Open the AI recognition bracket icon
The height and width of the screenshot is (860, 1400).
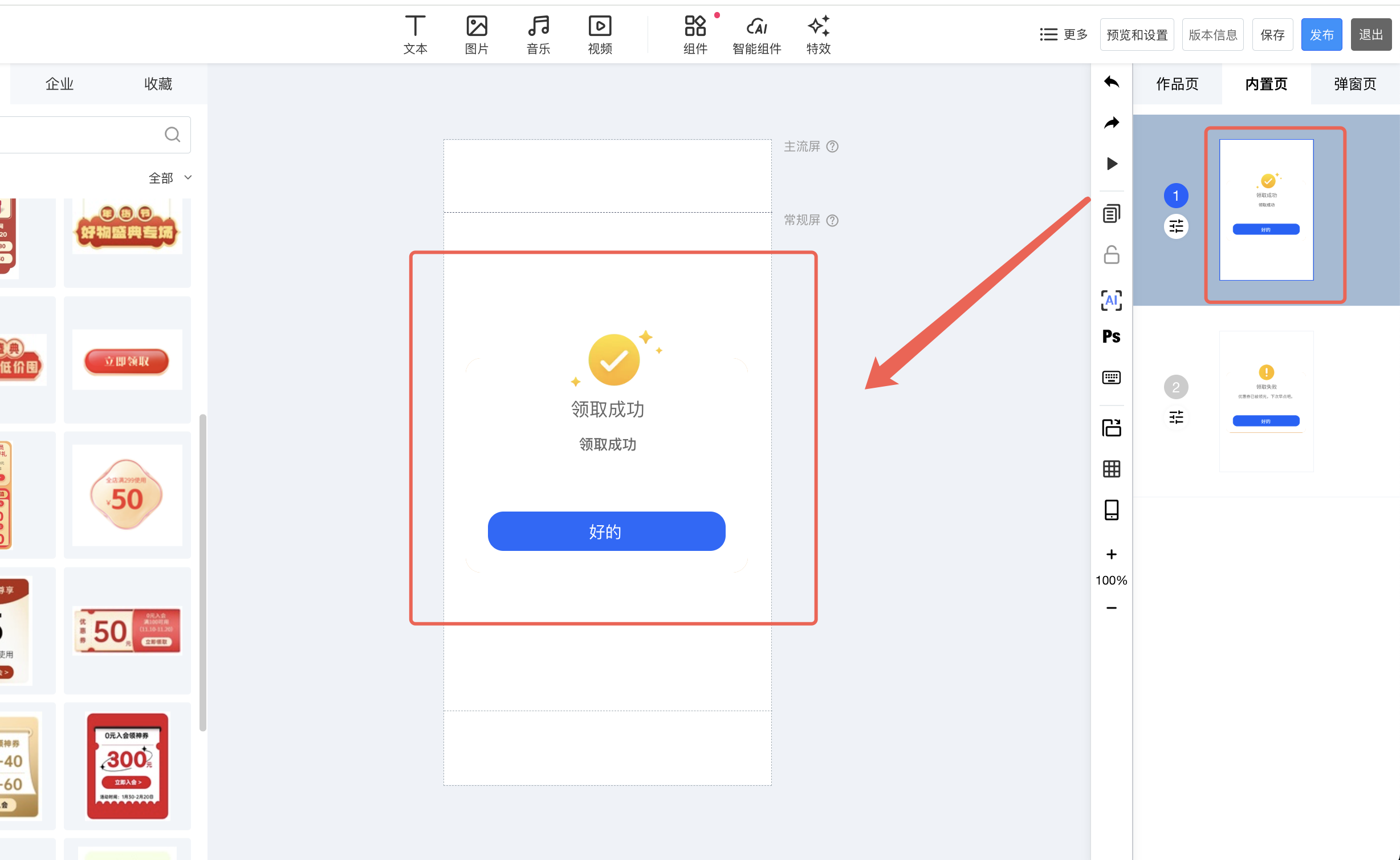click(x=1111, y=300)
